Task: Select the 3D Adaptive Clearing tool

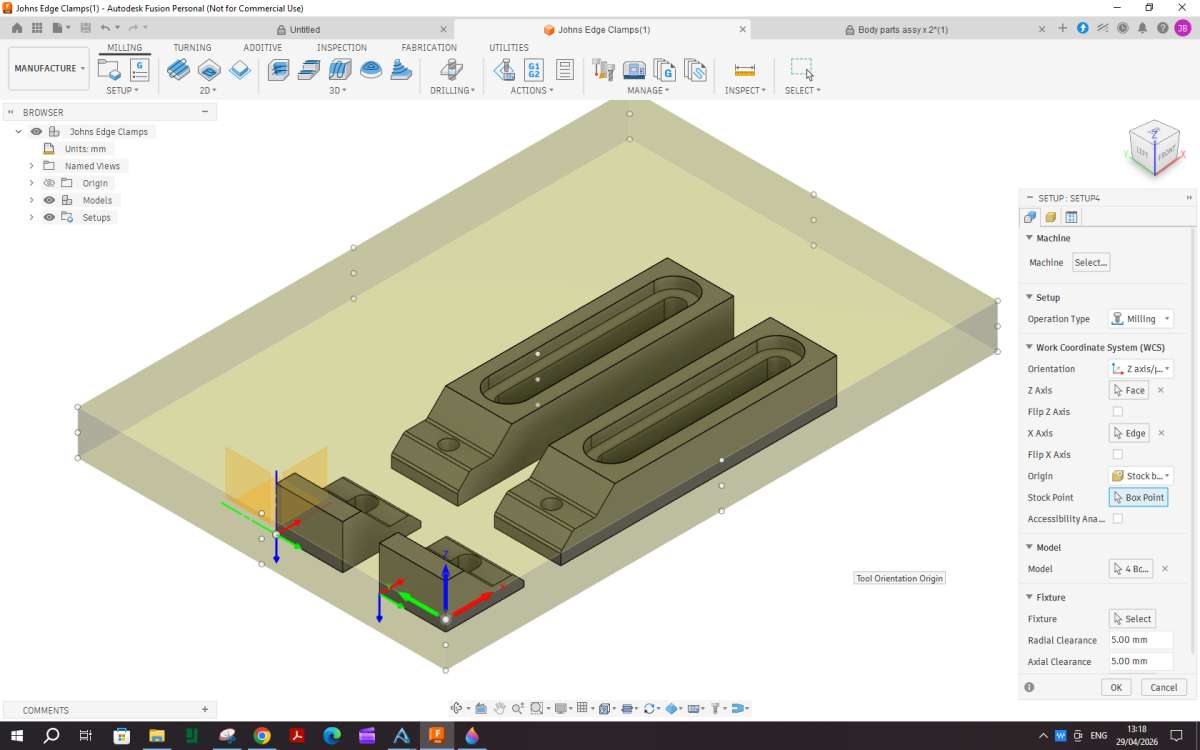Action: coord(279,69)
